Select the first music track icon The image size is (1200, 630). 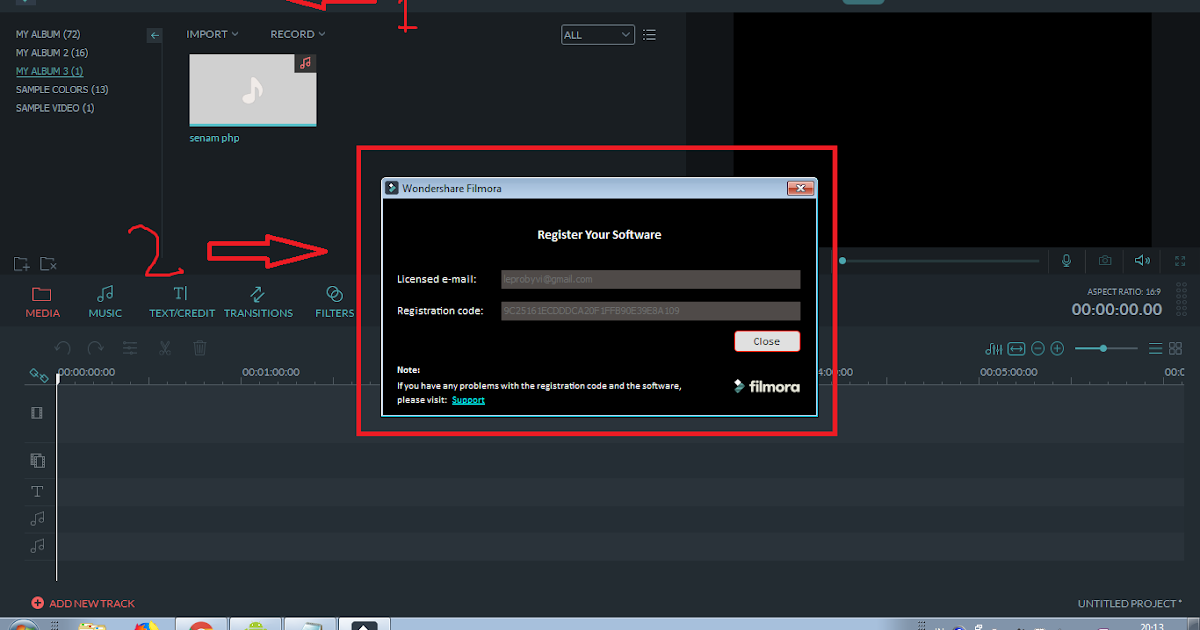click(x=37, y=518)
